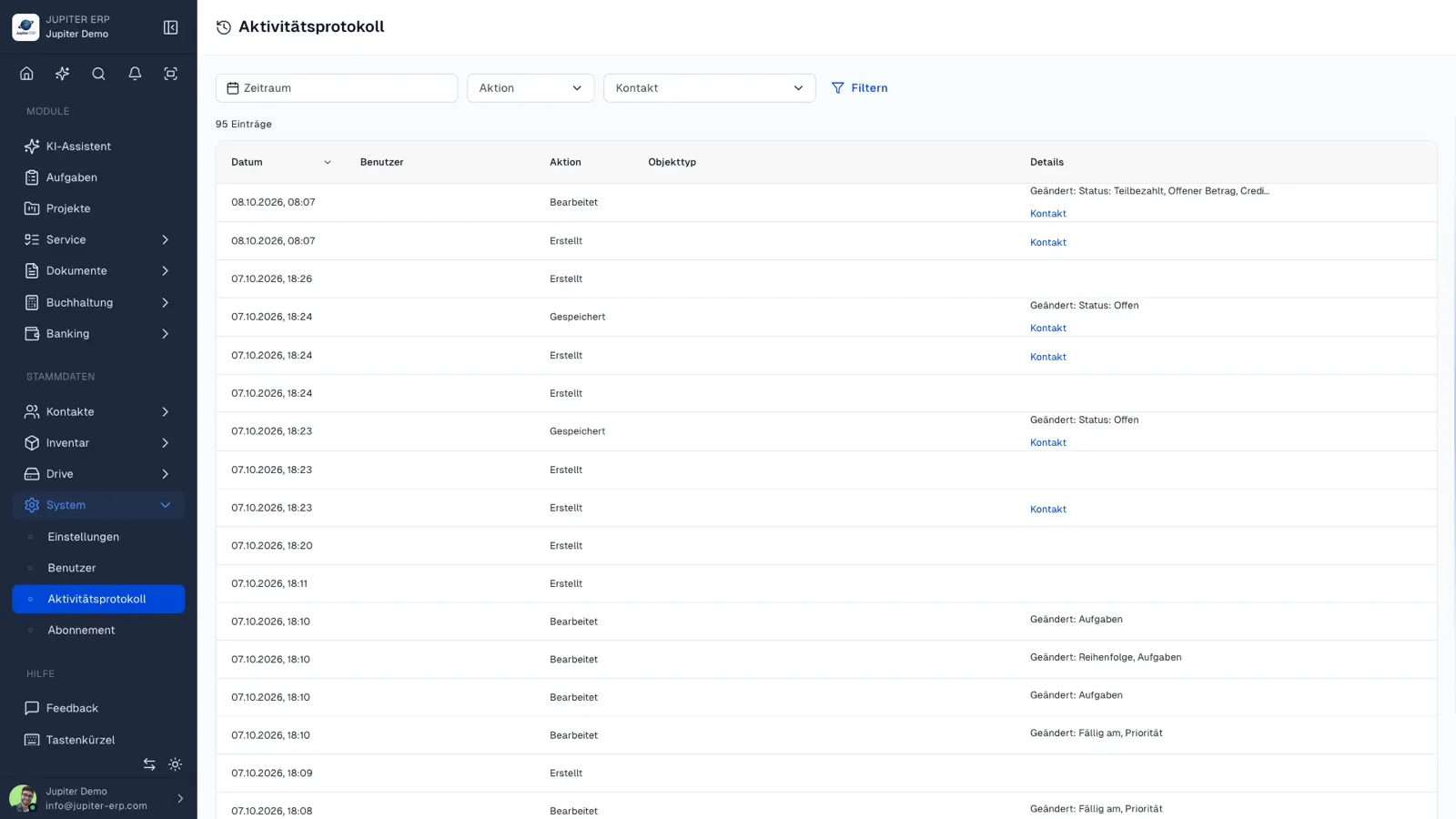The height and width of the screenshot is (819, 1456).
Task: Open the AI sparkle icon in top toolbar
Action: (x=63, y=74)
